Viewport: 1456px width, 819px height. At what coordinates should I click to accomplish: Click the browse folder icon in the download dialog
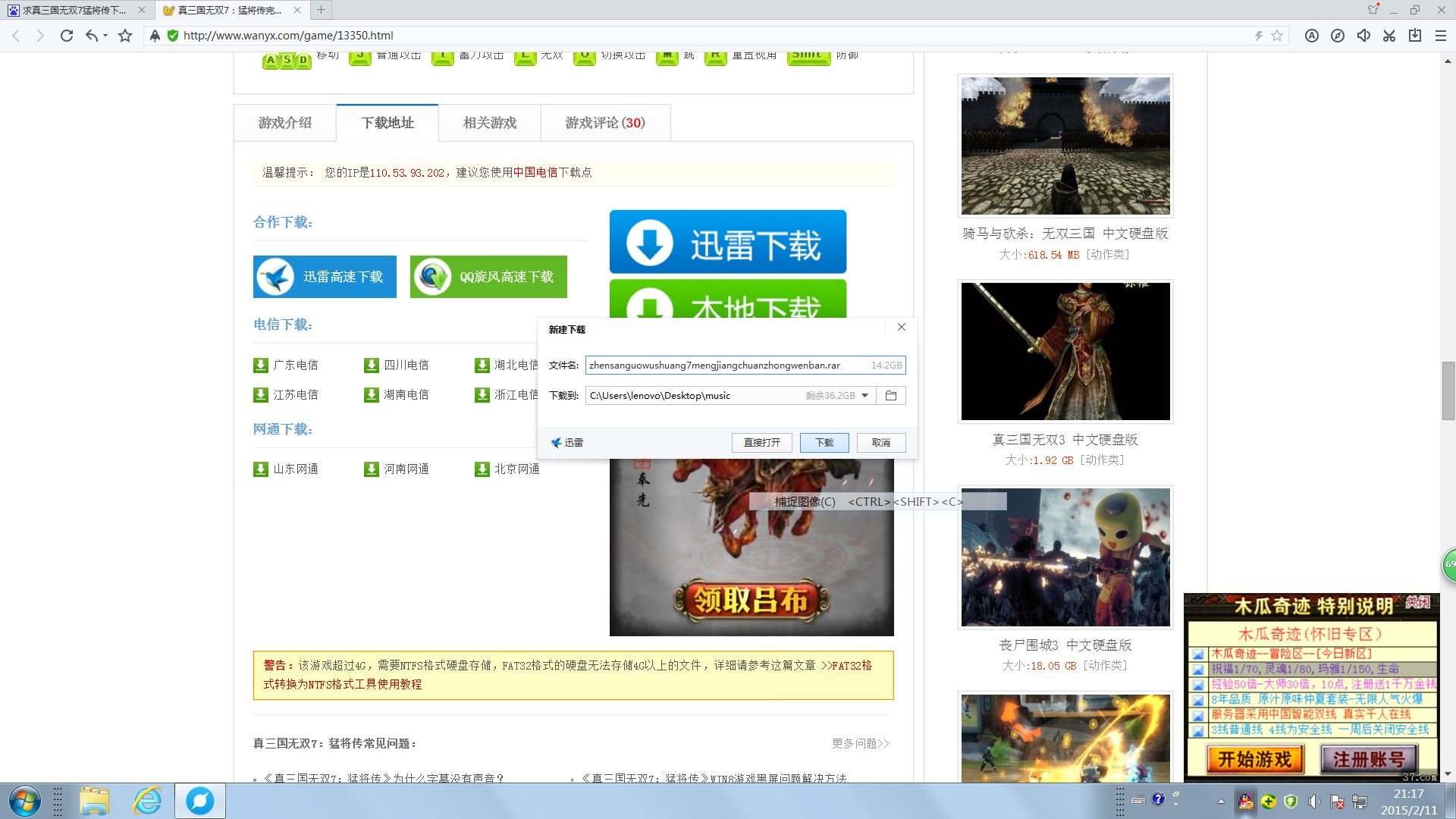pyautogui.click(x=890, y=395)
